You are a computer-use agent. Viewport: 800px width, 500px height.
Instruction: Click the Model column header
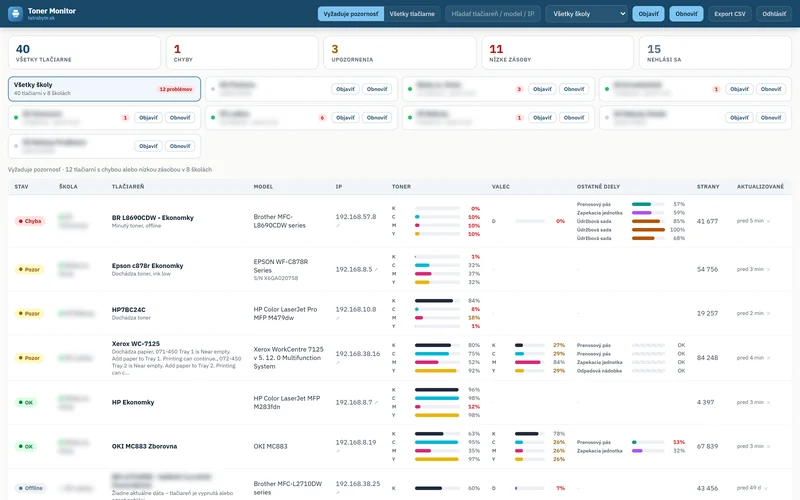tap(263, 187)
